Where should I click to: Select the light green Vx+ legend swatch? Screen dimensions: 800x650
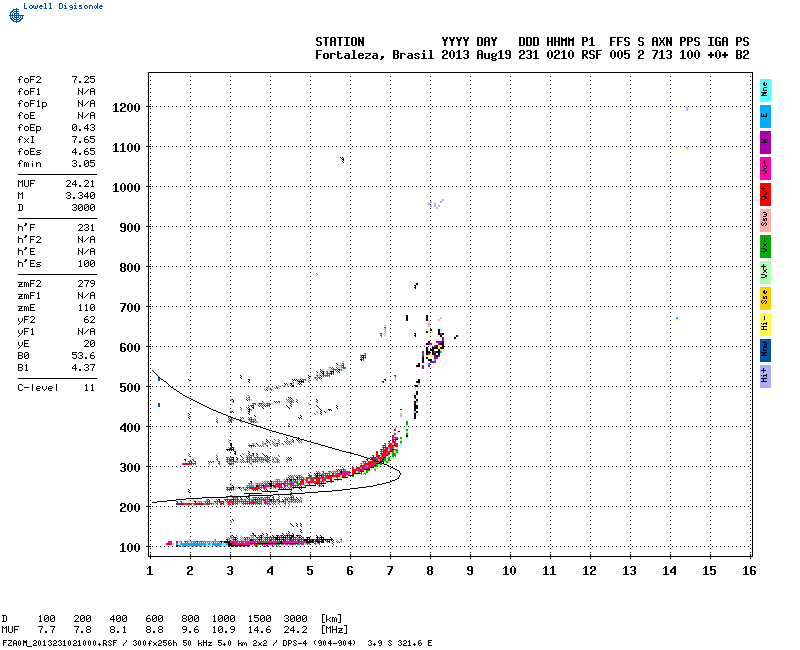pos(765,272)
